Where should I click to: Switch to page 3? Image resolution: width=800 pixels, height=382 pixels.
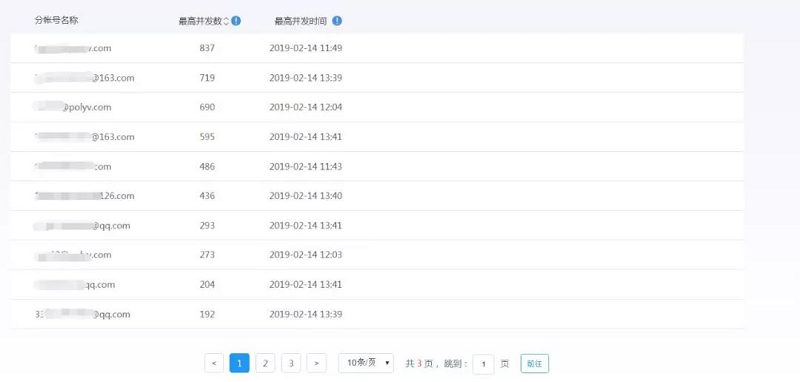point(291,363)
